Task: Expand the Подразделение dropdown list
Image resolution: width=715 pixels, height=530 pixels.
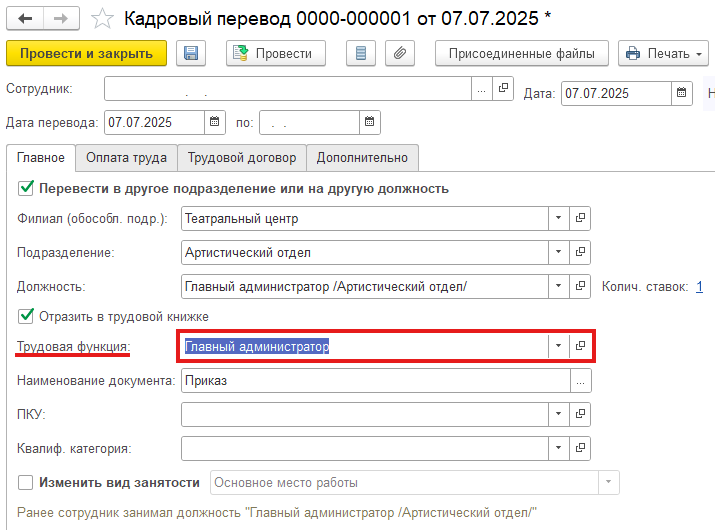Action: [x=559, y=252]
